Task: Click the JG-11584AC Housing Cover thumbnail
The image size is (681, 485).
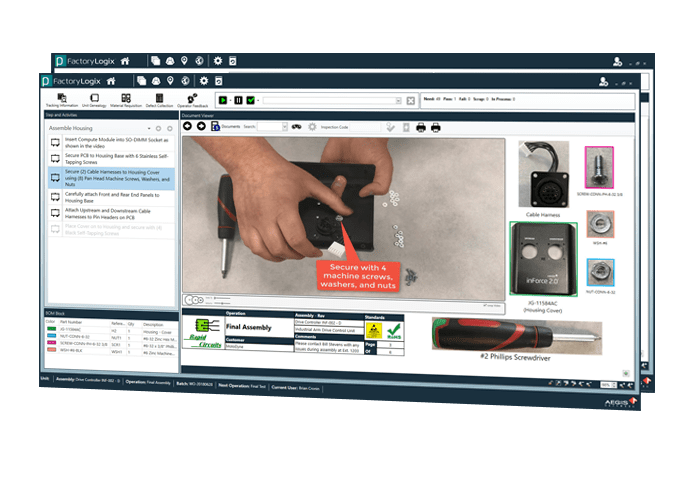Action: [543, 259]
